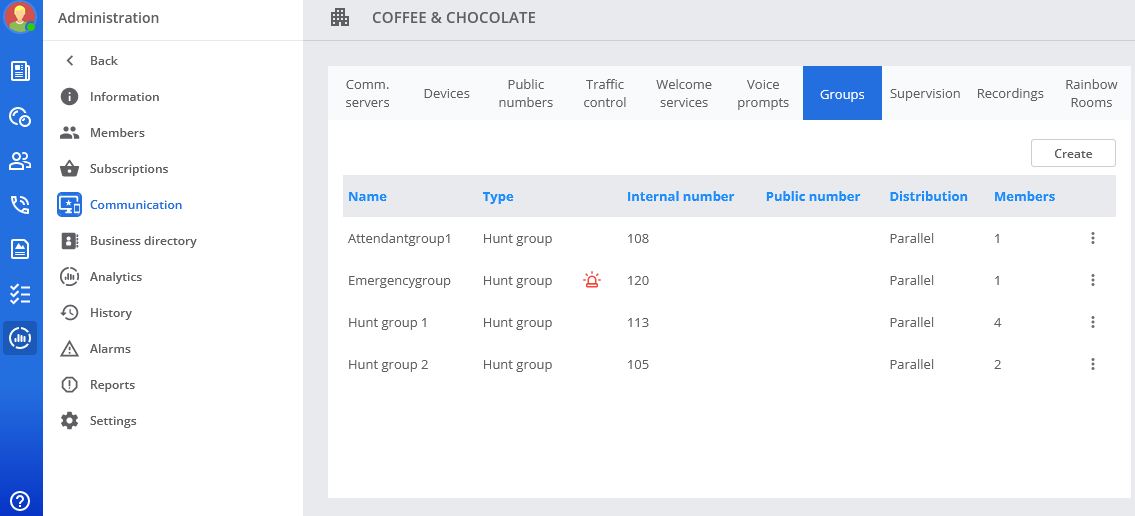Click the red emergency alarm icon
This screenshot has width=1135, height=516.
pos(592,280)
